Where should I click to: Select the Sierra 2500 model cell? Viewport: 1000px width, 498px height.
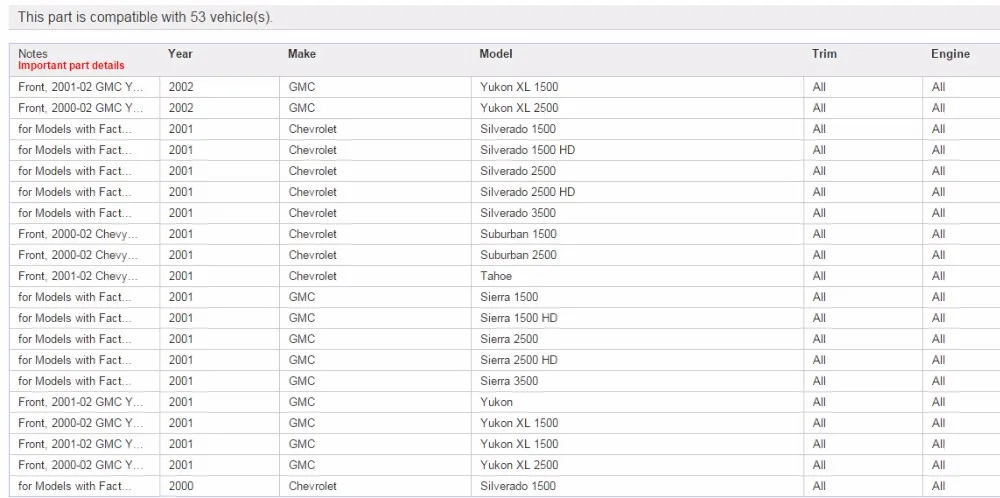[x=509, y=339]
